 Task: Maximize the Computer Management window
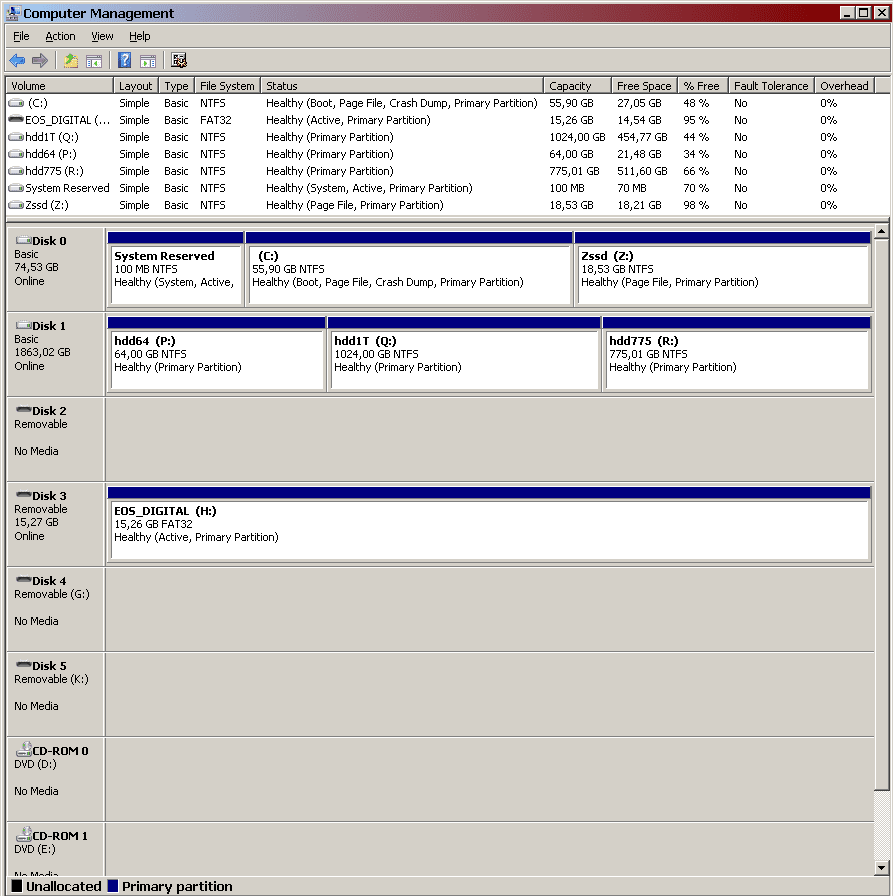coord(864,13)
